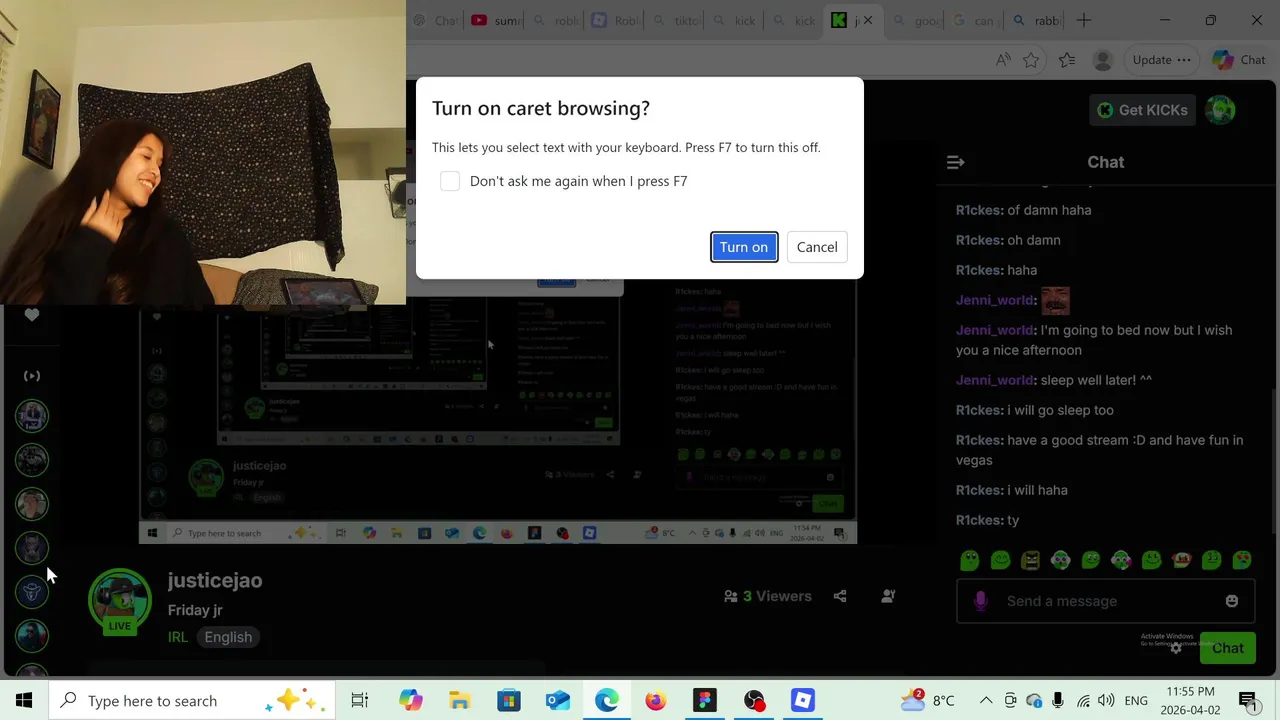Switch to the tiktok search tab
1280x720 pixels.
[676, 20]
